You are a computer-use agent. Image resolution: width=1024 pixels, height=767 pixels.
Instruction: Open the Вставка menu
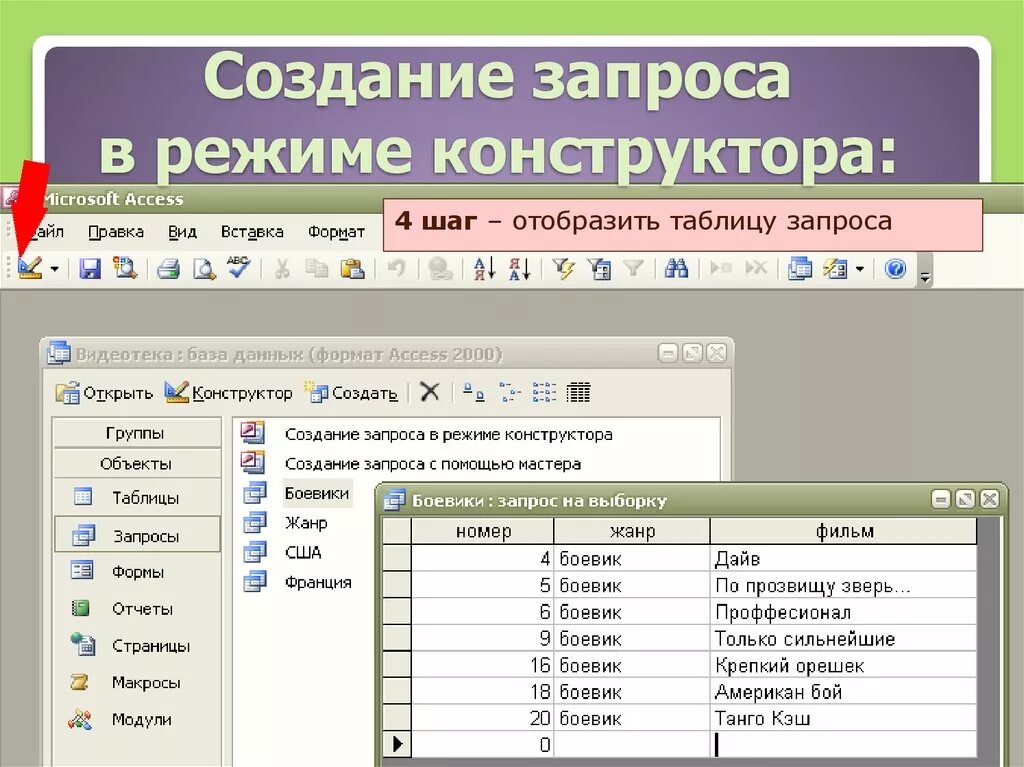coord(252,232)
